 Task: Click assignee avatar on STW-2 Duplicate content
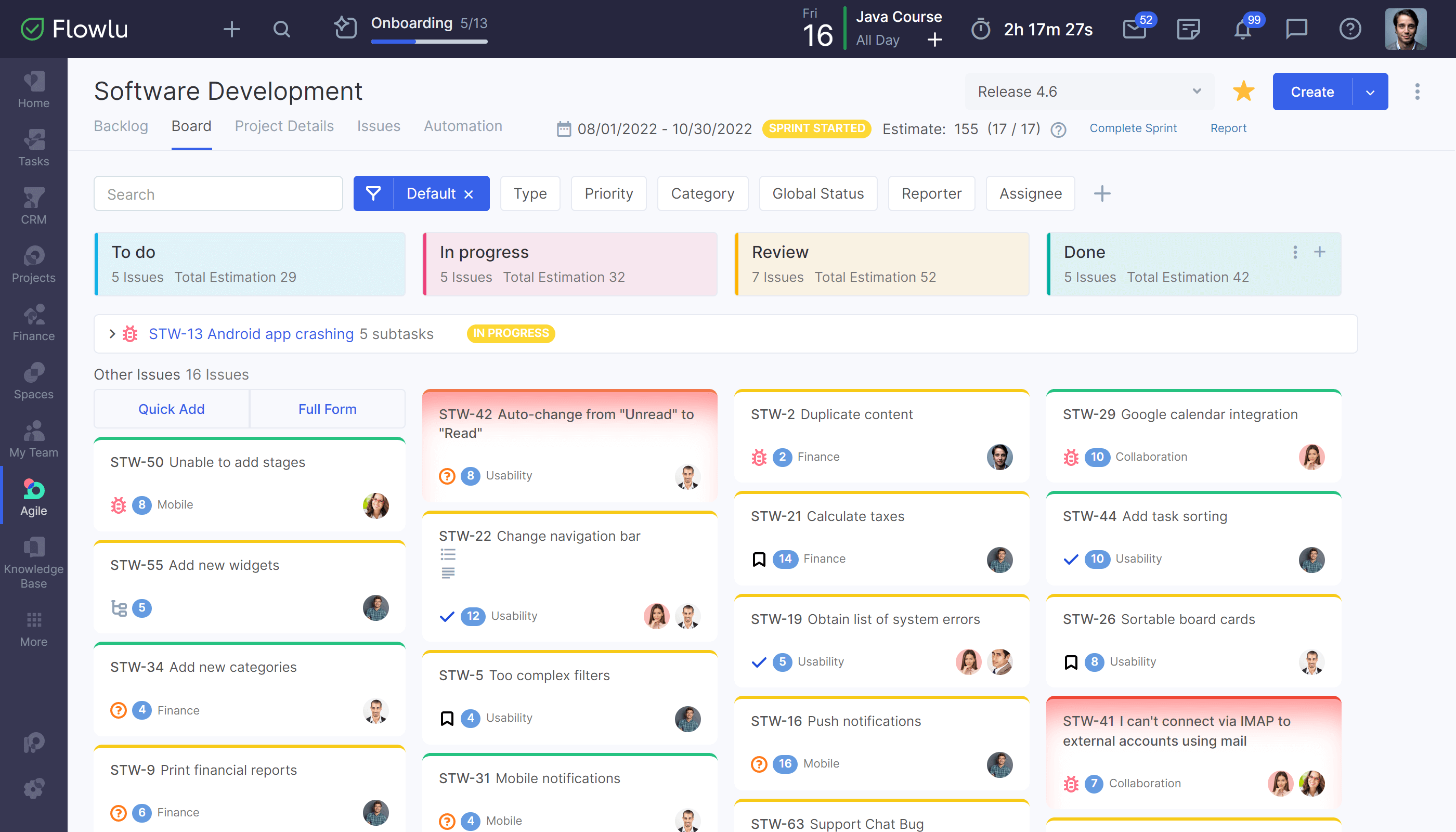pyautogui.click(x=999, y=457)
